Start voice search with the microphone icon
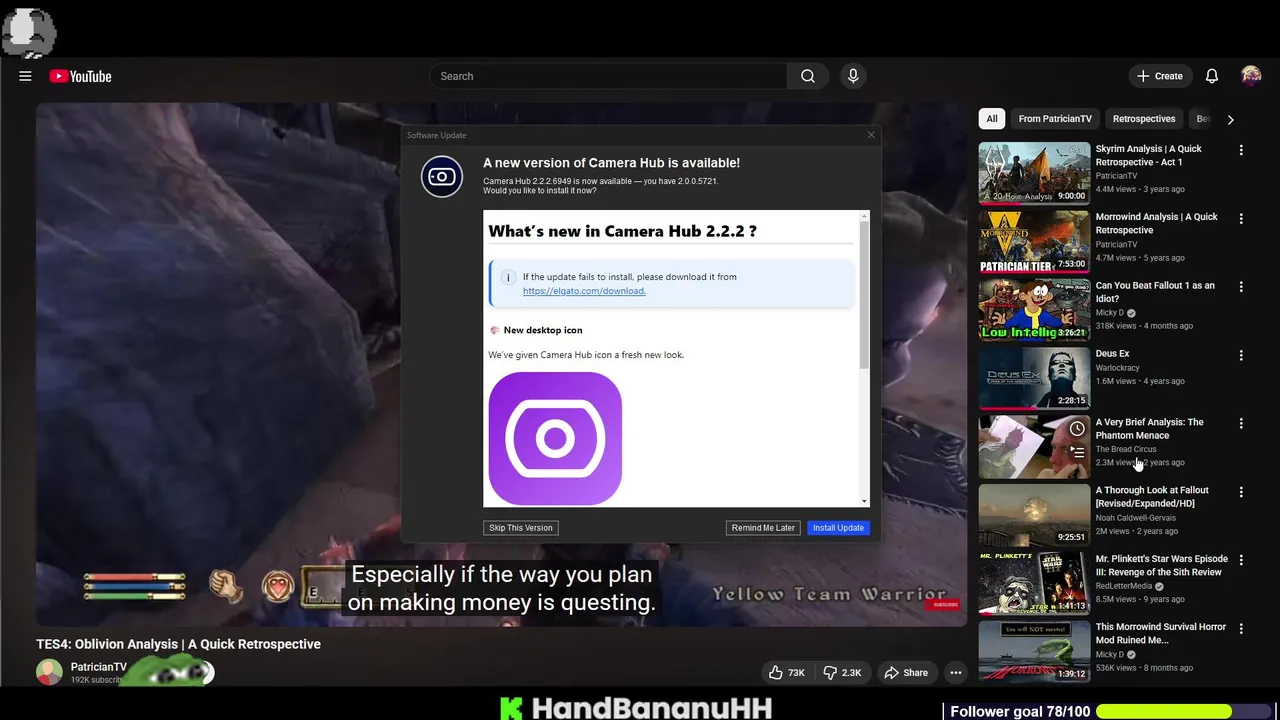 point(853,76)
